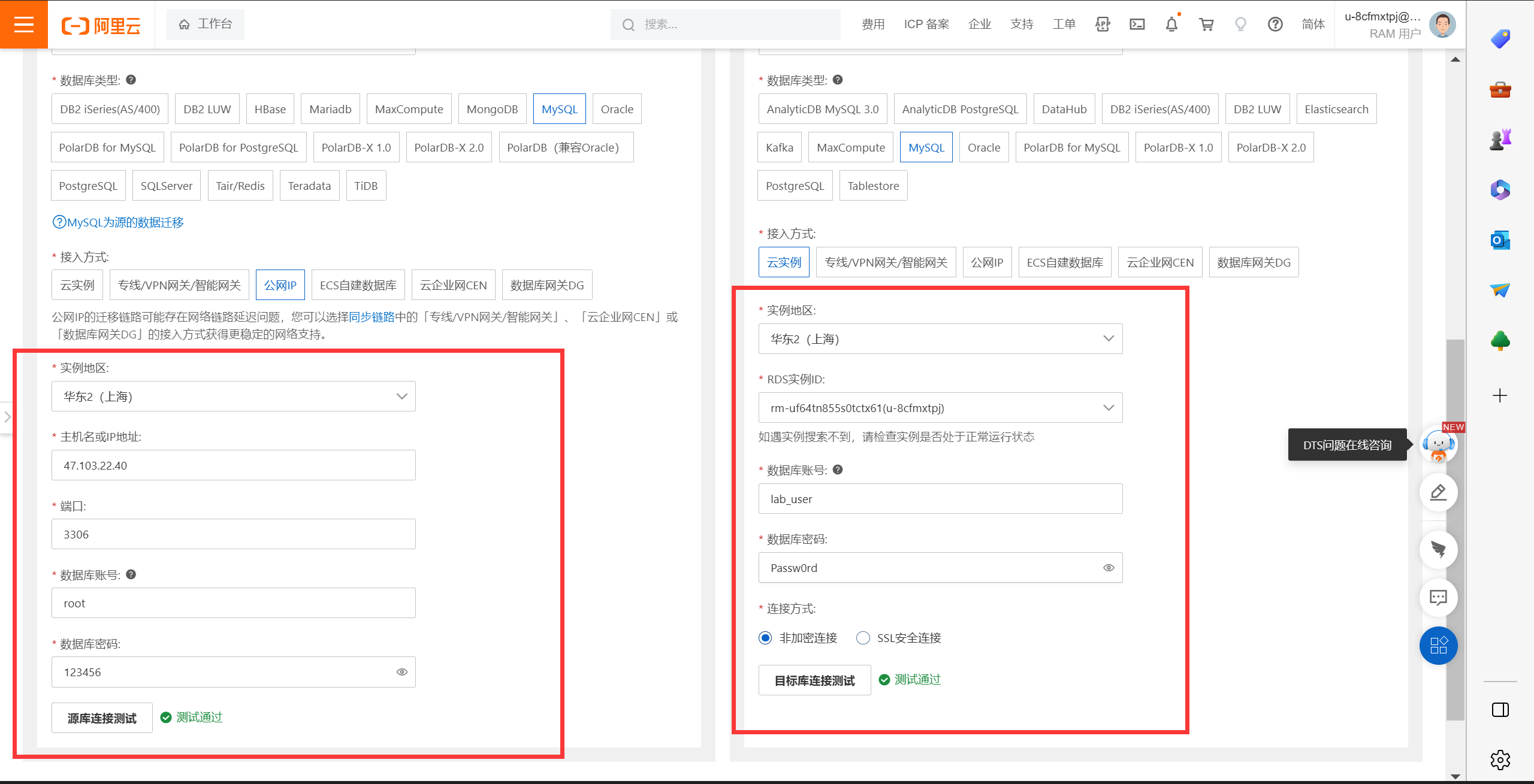Open the Microsoft 365 icon in sidebar
Screen dimensions: 1534x784
click(x=1500, y=190)
